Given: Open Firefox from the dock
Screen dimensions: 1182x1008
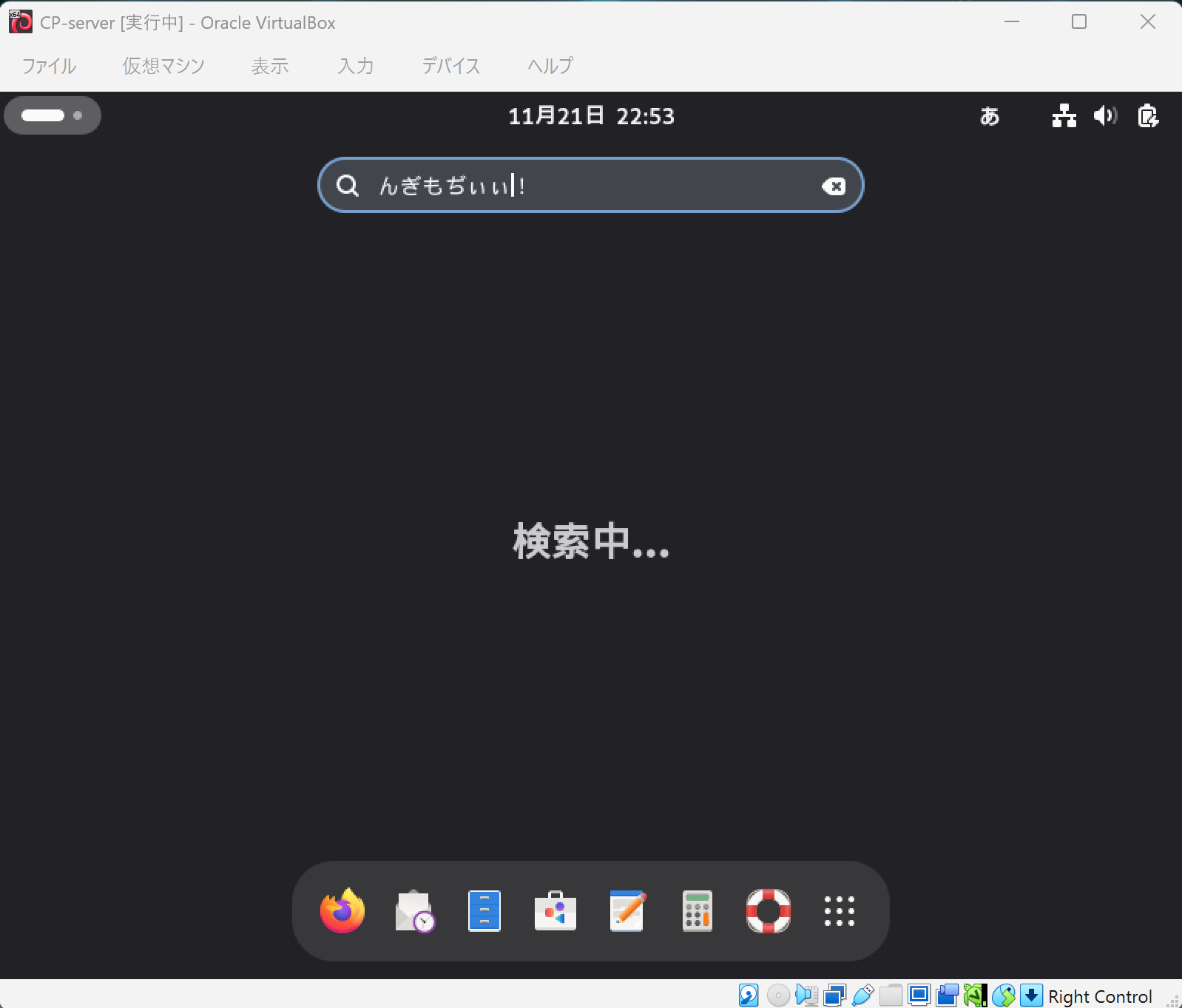Looking at the screenshot, I should (x=342, y=911).
